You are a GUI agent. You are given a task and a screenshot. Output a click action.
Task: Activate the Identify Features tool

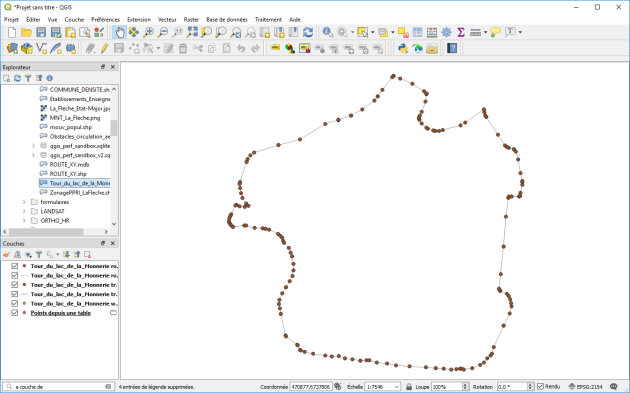point(327,32)
